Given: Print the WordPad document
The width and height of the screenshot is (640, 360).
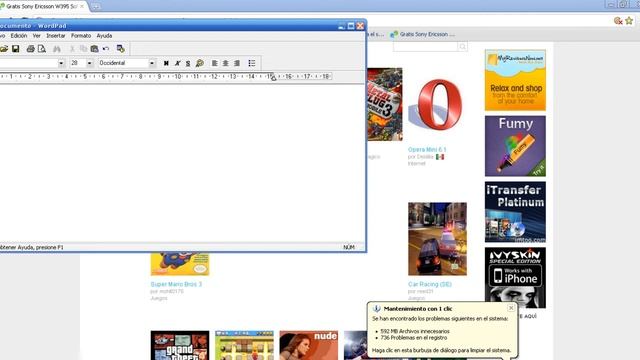Looking at the screenshot, I should click(30, 49).
